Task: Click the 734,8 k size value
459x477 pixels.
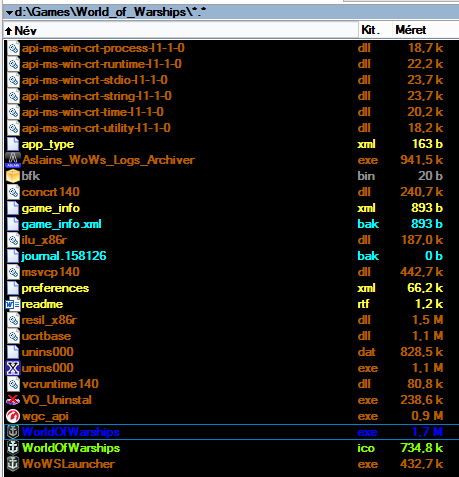Action: click(x=422, y=448)
